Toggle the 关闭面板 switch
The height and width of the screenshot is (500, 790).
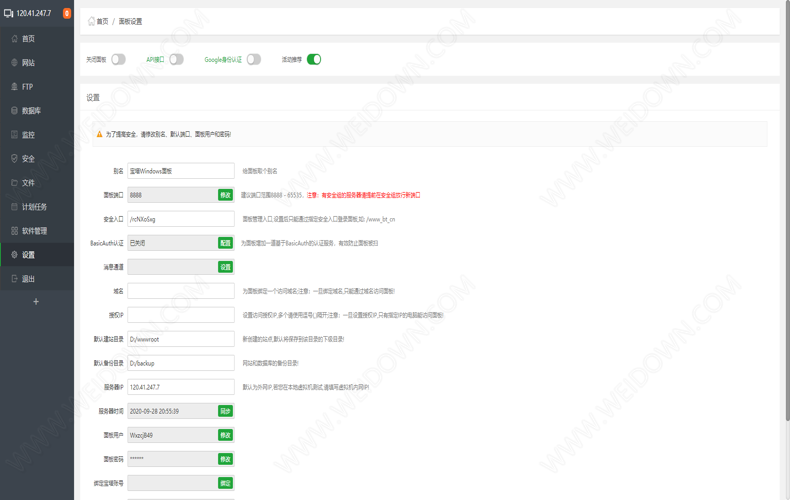[x=118, y=59]
